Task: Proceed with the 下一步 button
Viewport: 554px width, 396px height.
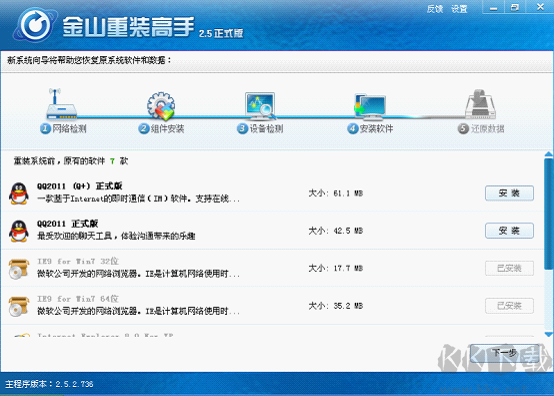Action: click(505, 353)
